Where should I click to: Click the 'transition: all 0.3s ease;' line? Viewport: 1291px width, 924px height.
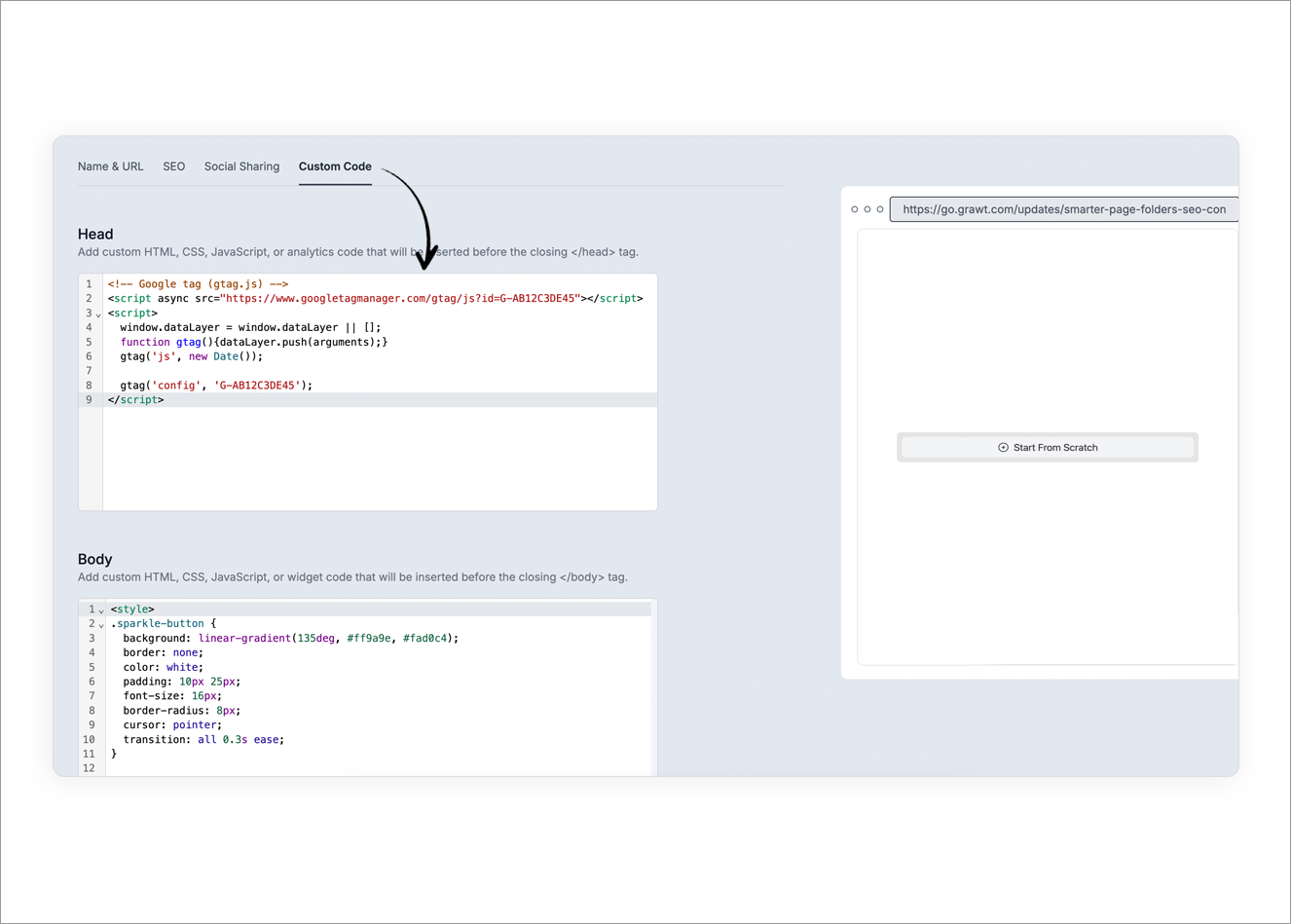[203, 739]
